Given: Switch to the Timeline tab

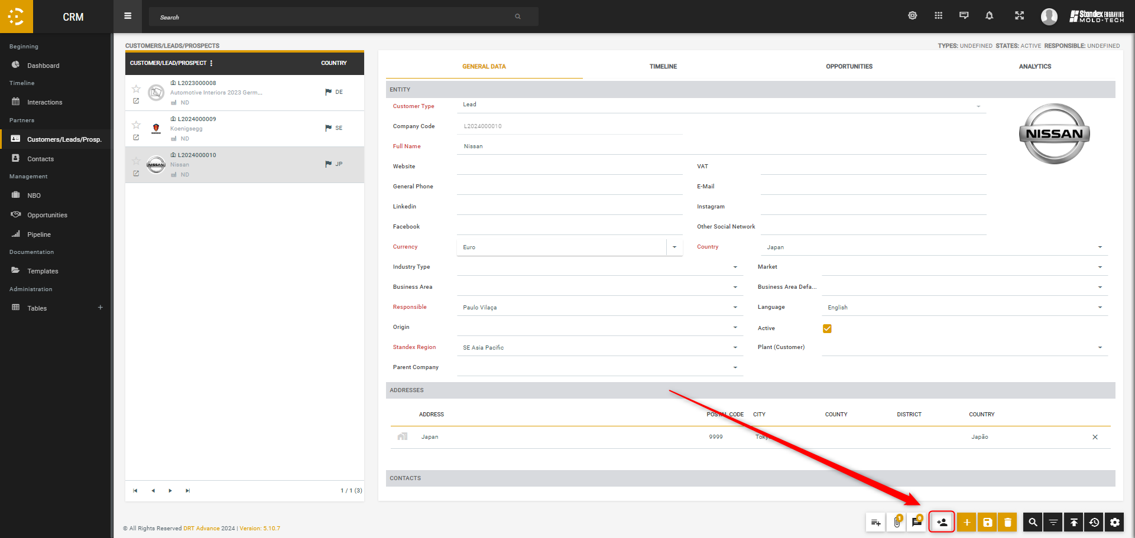Looking at the screenshot, I should 663,66.
